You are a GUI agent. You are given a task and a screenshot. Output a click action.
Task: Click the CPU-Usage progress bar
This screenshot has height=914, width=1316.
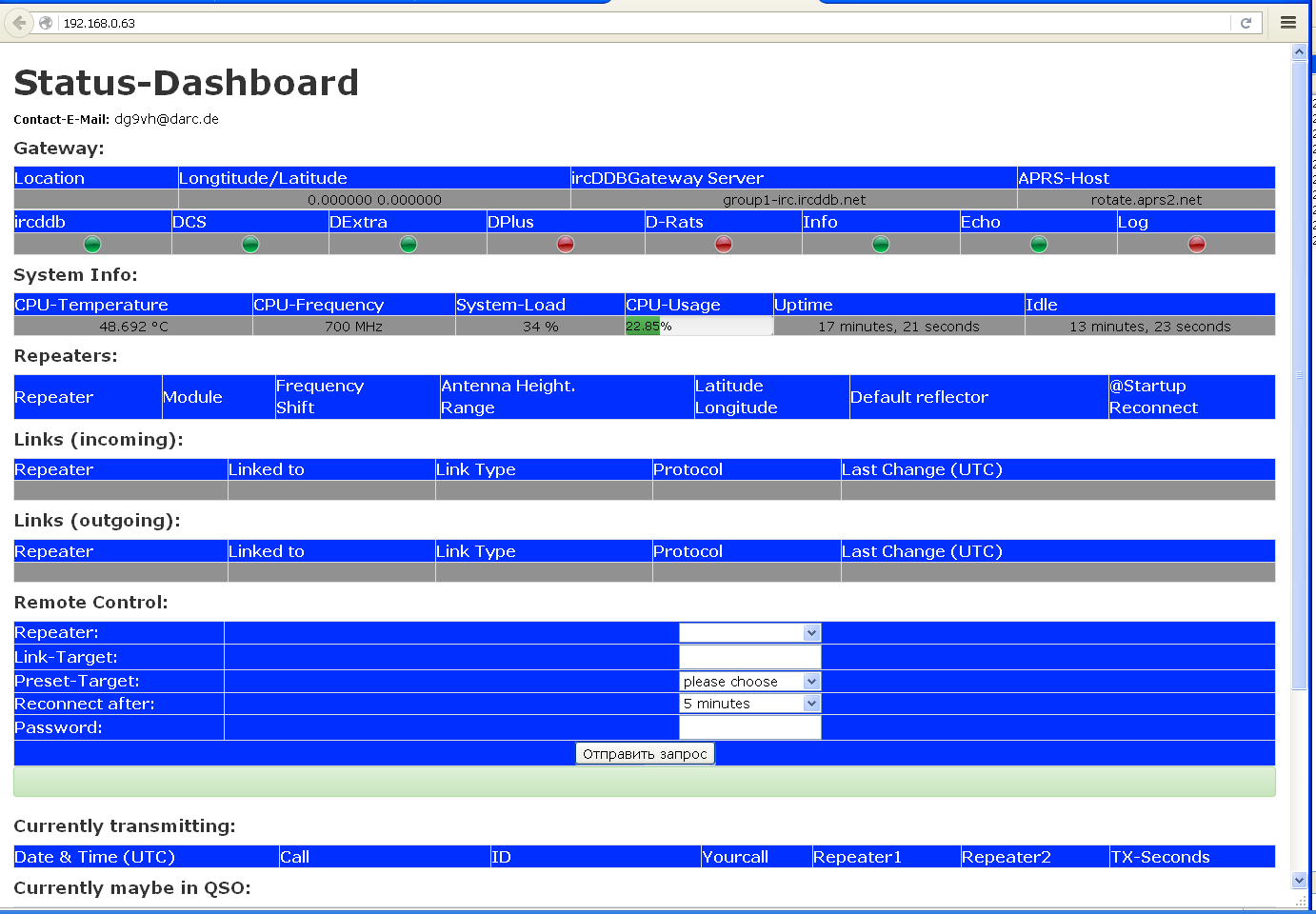[699, 327]
